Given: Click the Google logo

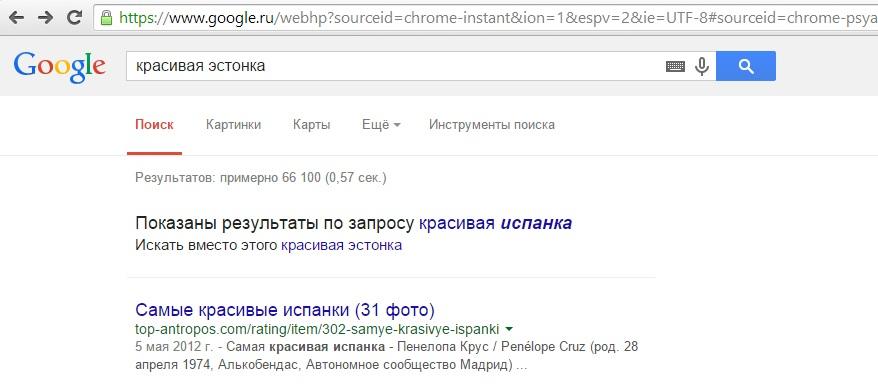Looking at the screenshot, I should (x=60, y=67).
